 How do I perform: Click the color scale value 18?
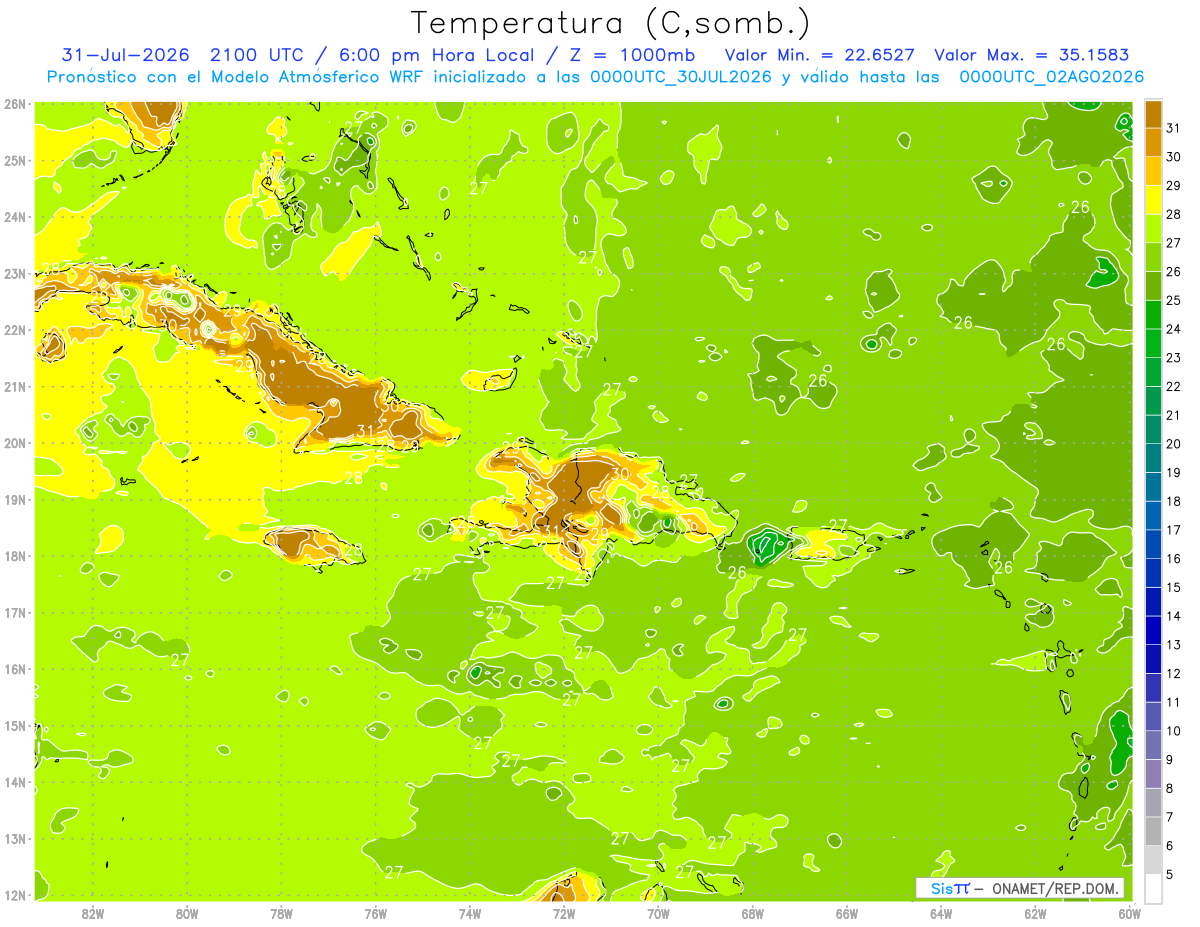1174,501
